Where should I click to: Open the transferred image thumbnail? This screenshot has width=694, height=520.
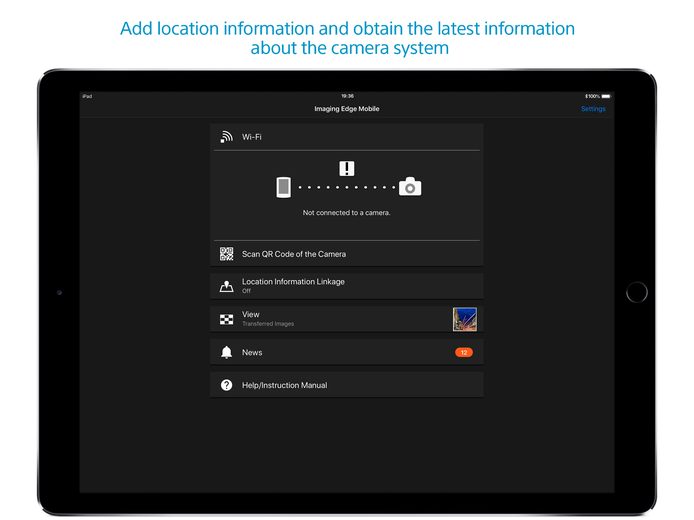click(x=465, y=319)
